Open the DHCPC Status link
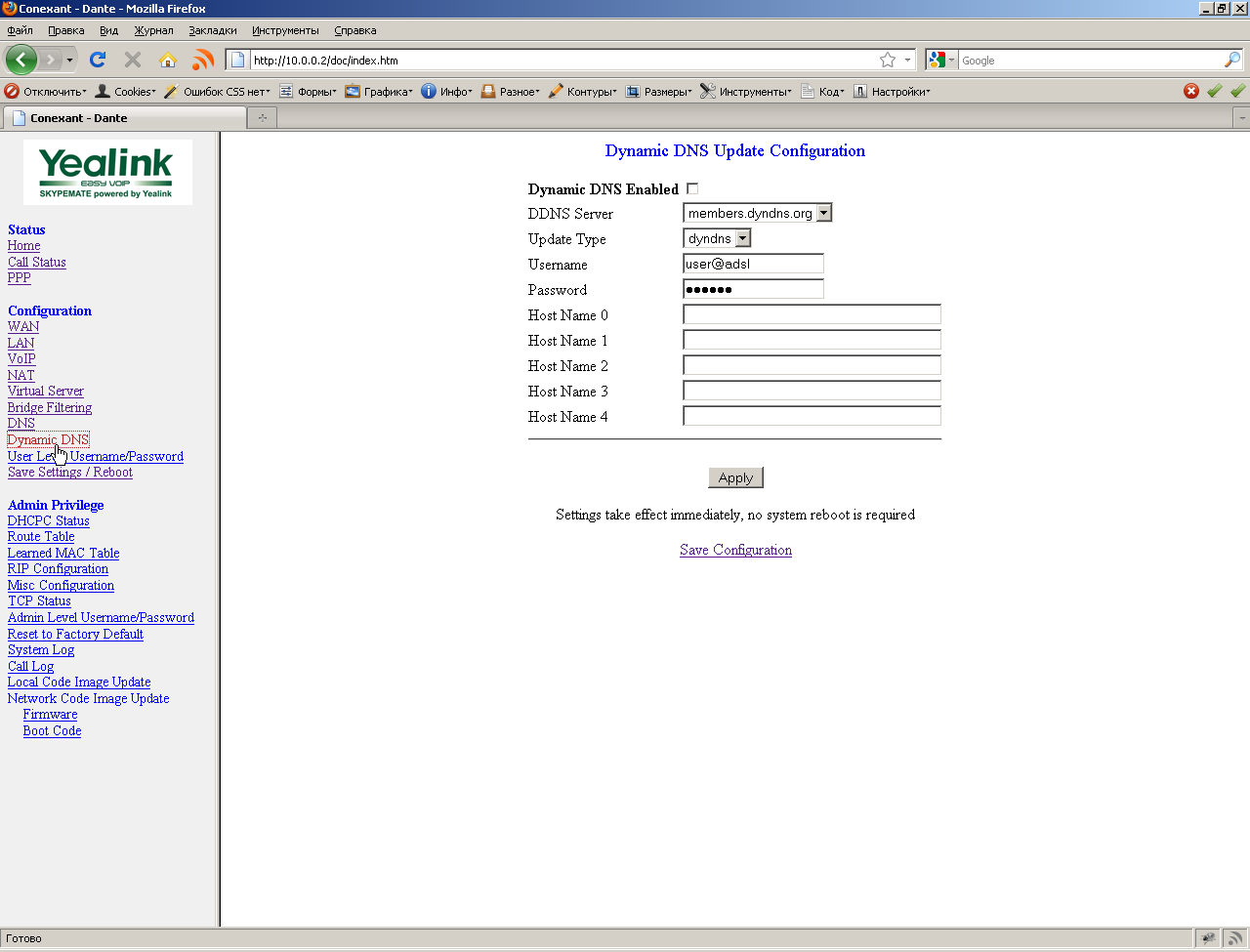Image resolution: width=1250 pixels, height=952 pixels. (x=49, y=520)
